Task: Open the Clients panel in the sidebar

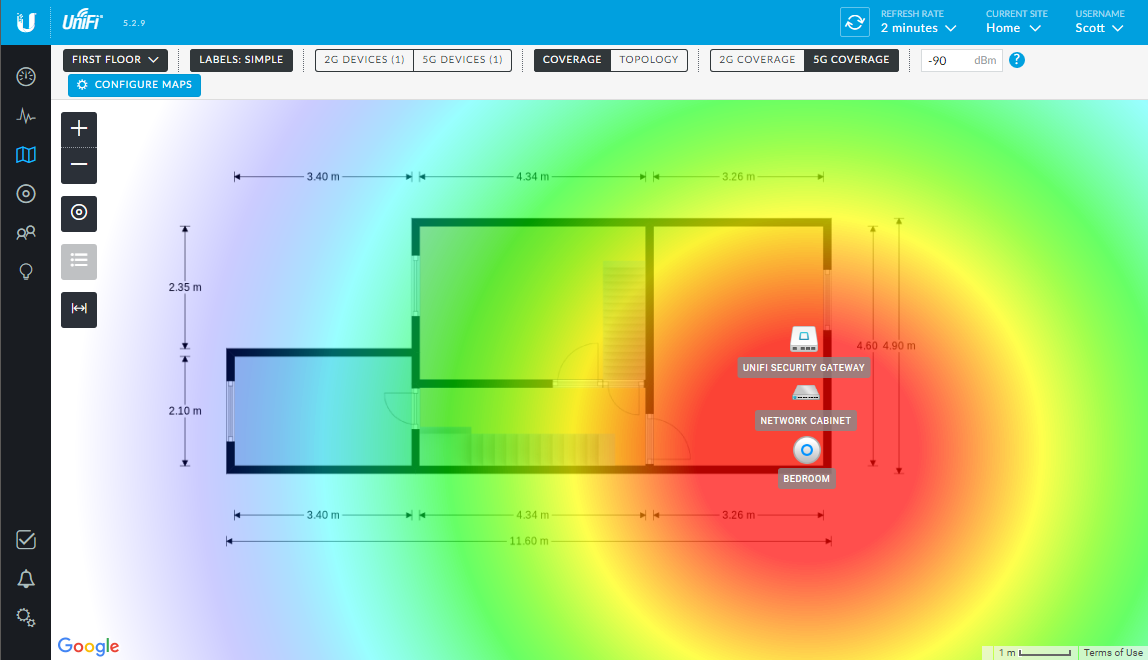Action: click(26, 232)
